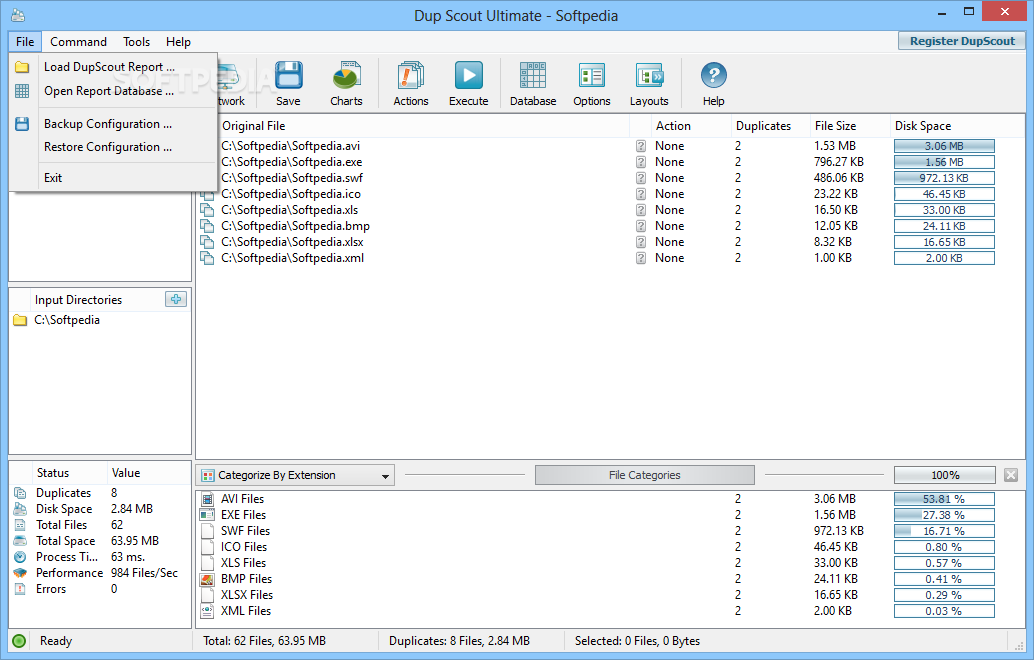Select the C:\Softpedia\Softpedia.exe row
Screen dimensions: 1034x660
(x=610, y=162)
